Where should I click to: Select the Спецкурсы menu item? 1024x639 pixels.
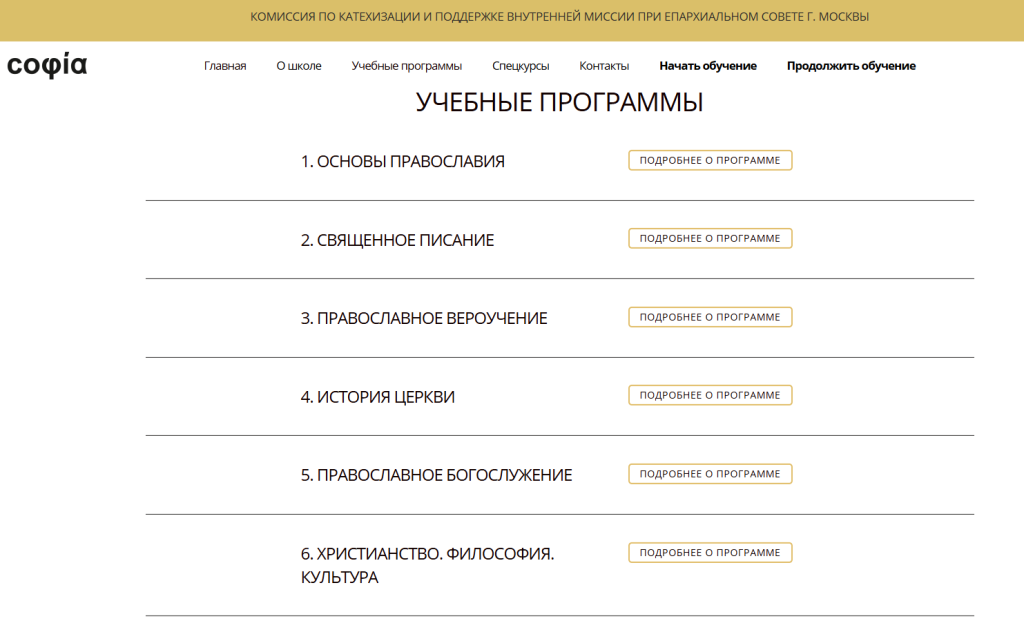520,66
